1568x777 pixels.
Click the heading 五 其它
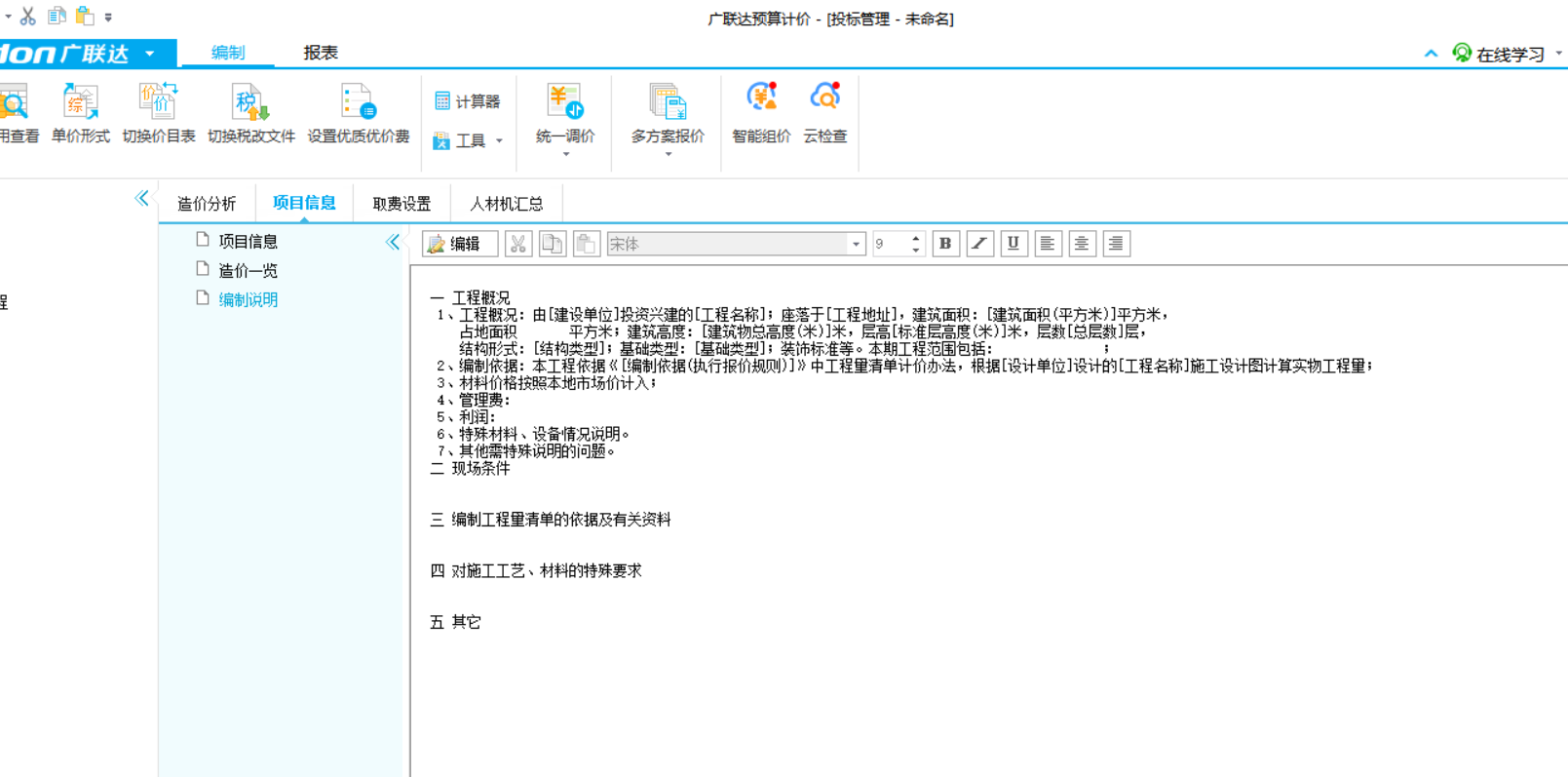click(455, 622)
